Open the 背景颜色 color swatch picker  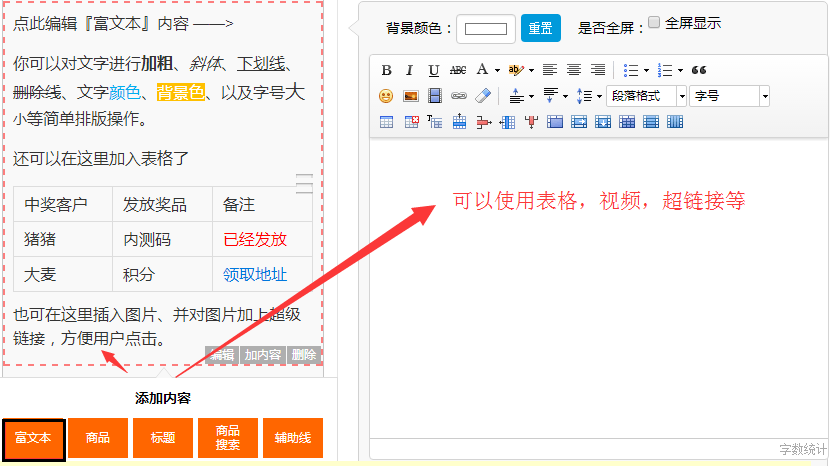[485, 29]
